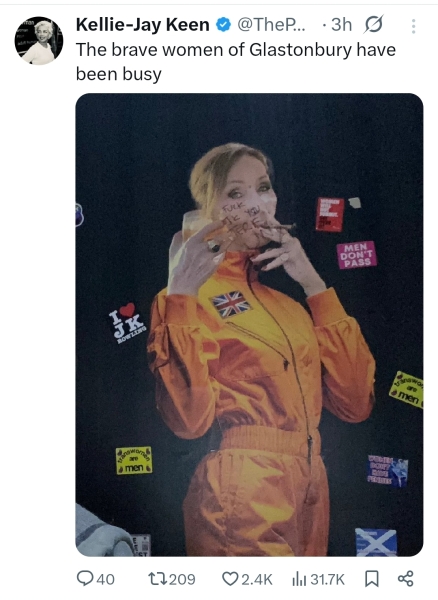Viewport: 438px width, 600px height.
Task: Like the post with the heart icon
Action: click(x=230, y=579)
